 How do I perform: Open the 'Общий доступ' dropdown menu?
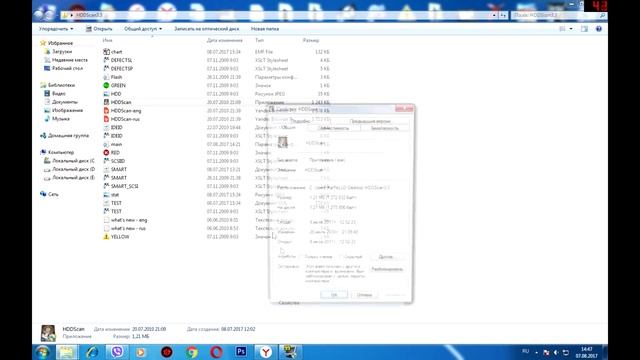click(x=143, y=29)
